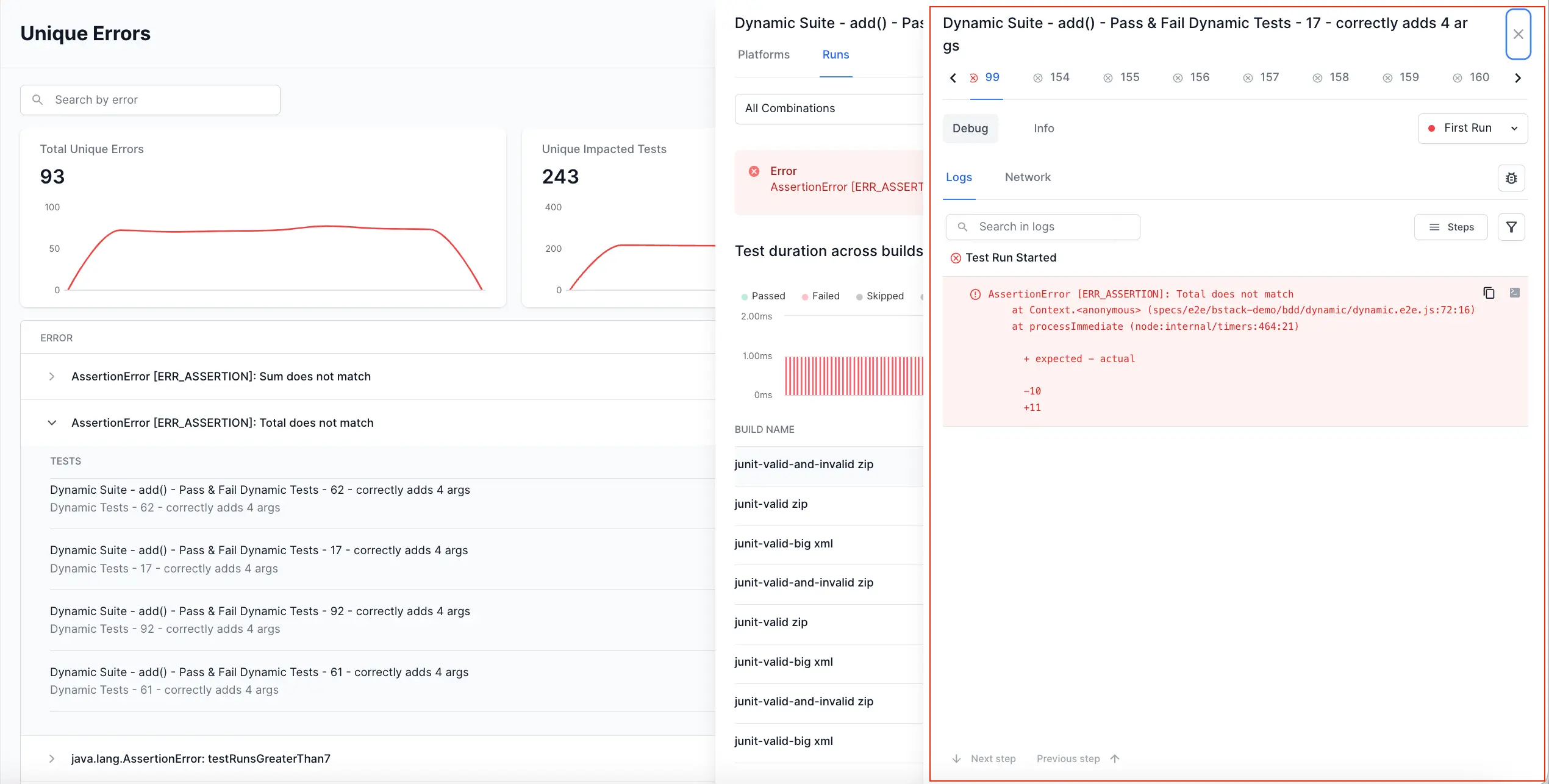Copy the assertion error log text
Image resolution: width=1549 pixels, height=784 pixels.
click(1489, 293)
